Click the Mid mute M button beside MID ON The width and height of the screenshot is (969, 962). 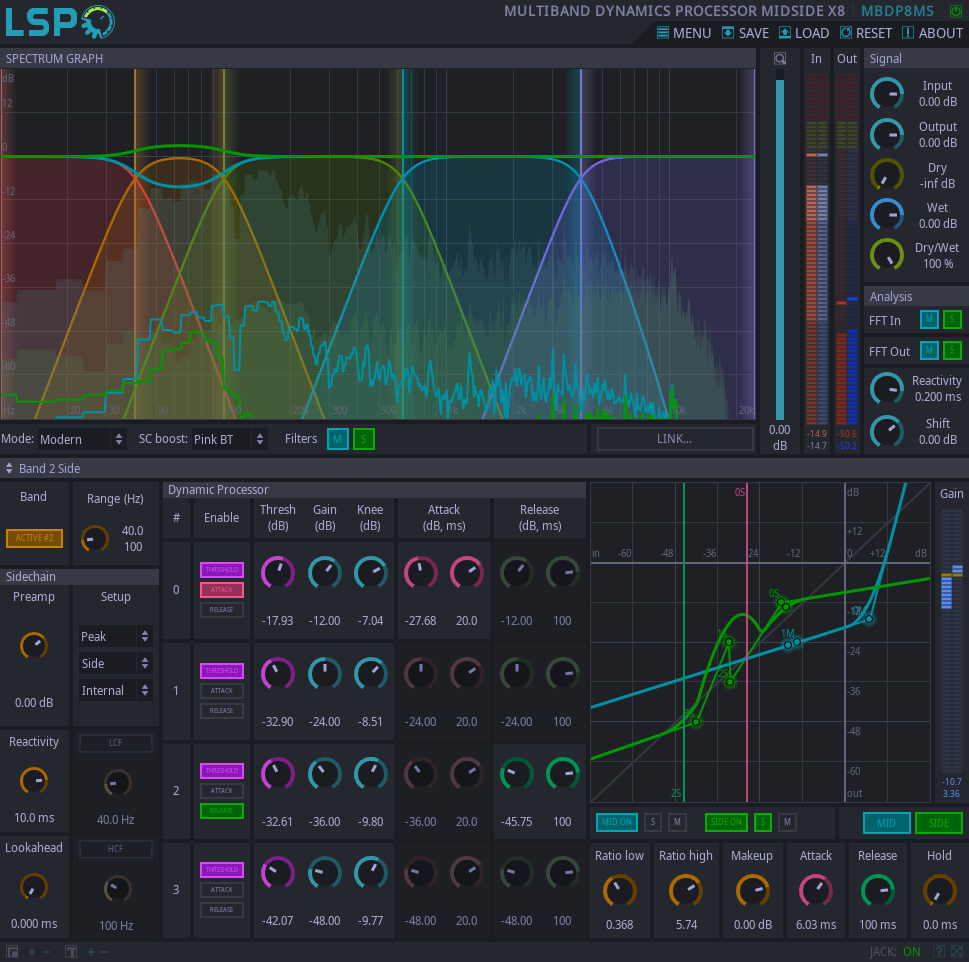[677, 822]
